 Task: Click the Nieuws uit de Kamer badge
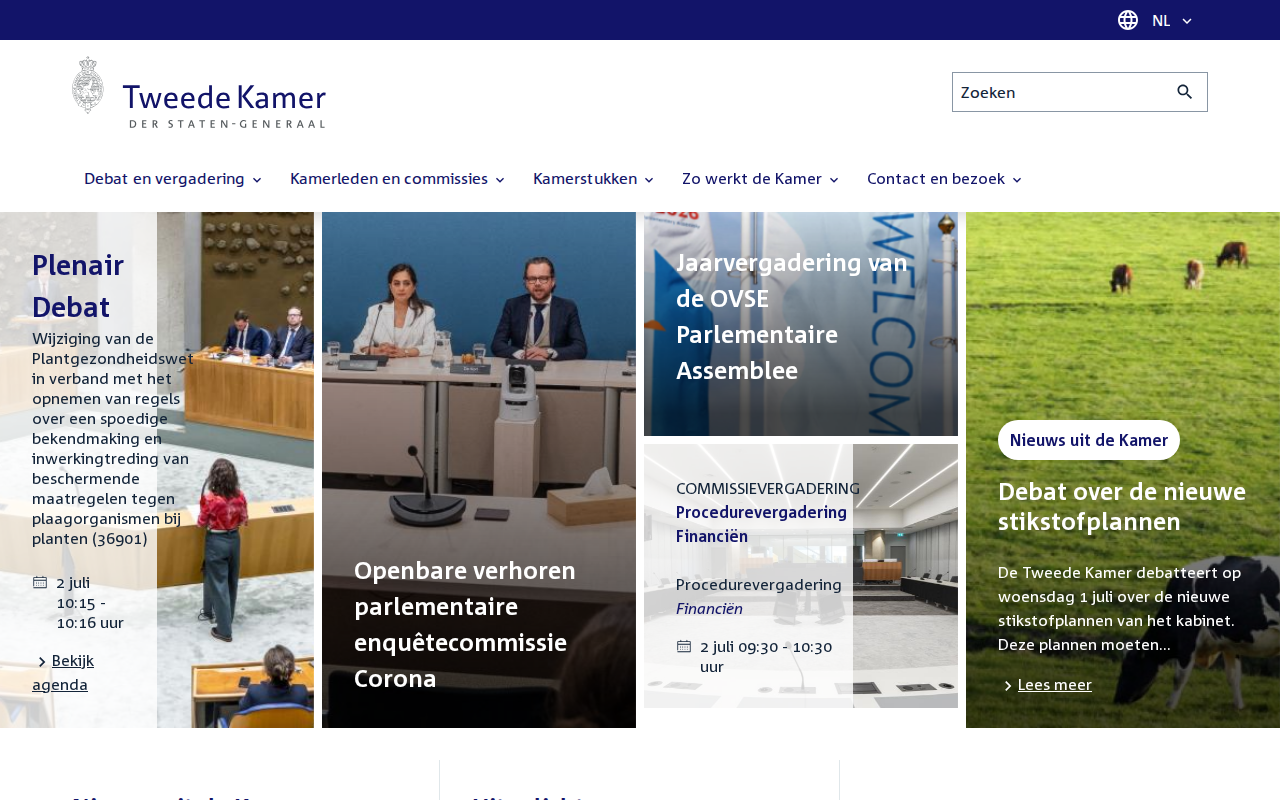click(x=1089, y=440)
